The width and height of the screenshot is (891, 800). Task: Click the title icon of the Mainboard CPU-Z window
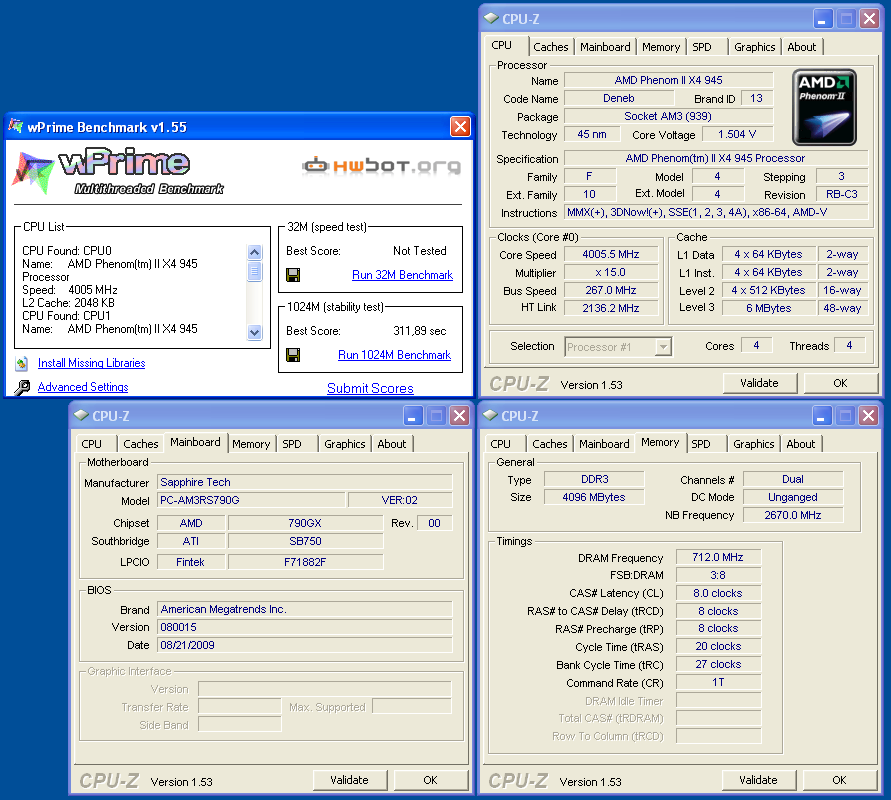pos(81,415)
